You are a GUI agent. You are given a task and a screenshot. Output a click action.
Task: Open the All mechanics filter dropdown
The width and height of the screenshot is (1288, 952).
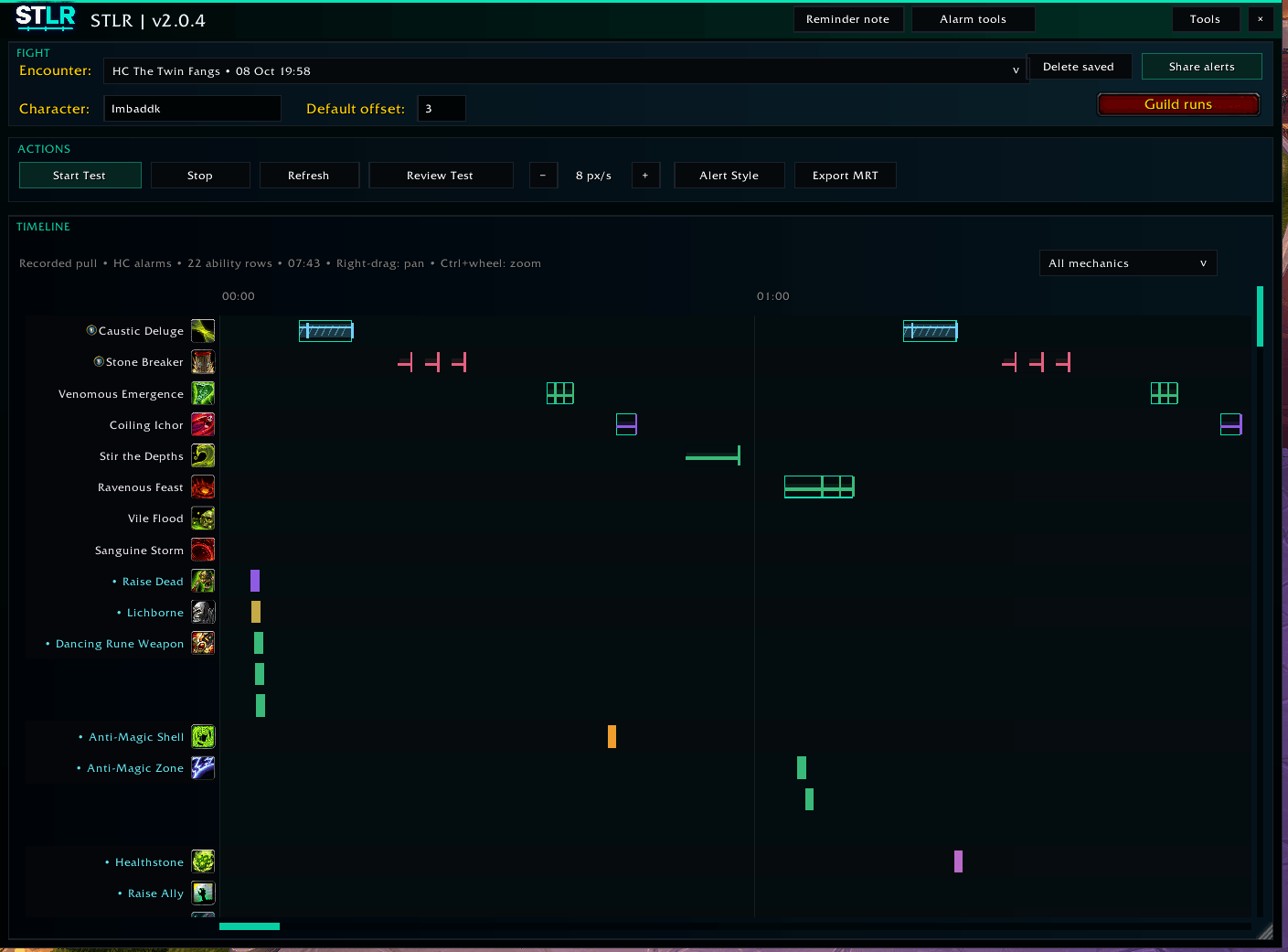coord(1128,263)
